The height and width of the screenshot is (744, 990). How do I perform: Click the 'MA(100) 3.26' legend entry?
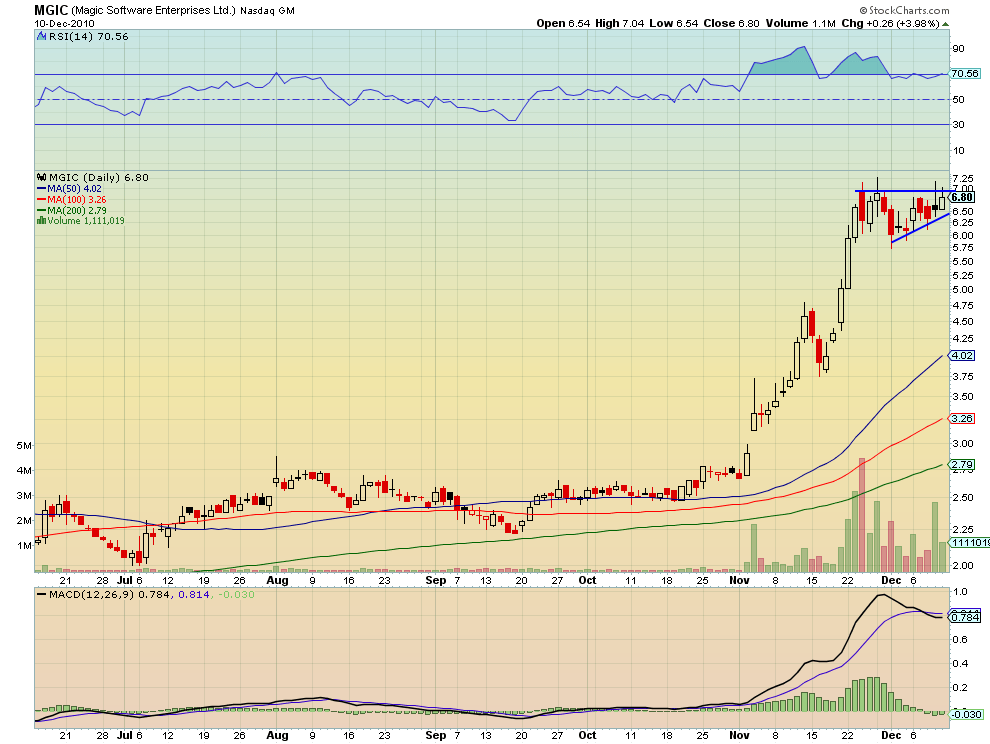point(77,200)
